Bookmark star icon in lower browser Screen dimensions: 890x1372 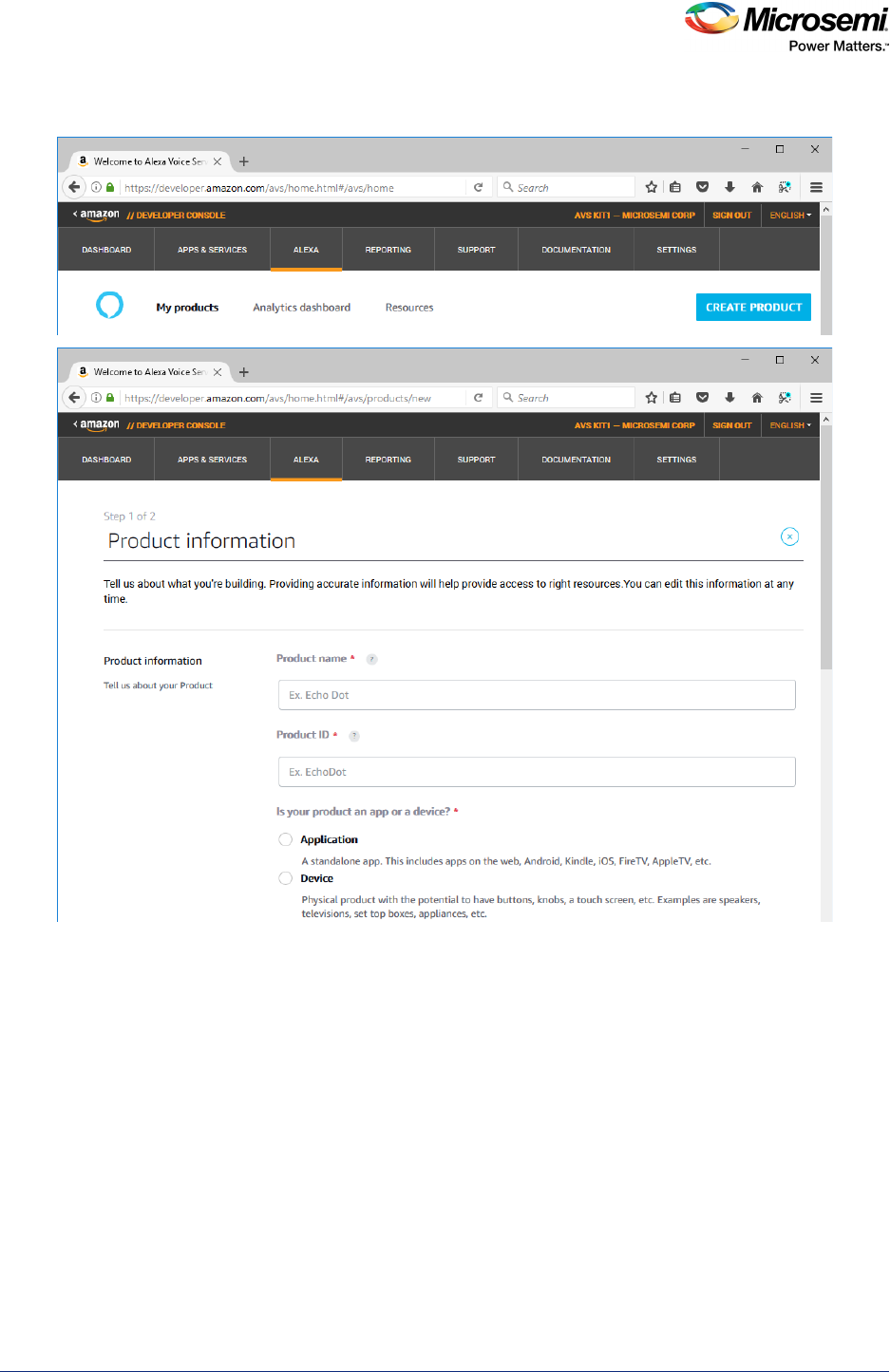pos(652,397)
